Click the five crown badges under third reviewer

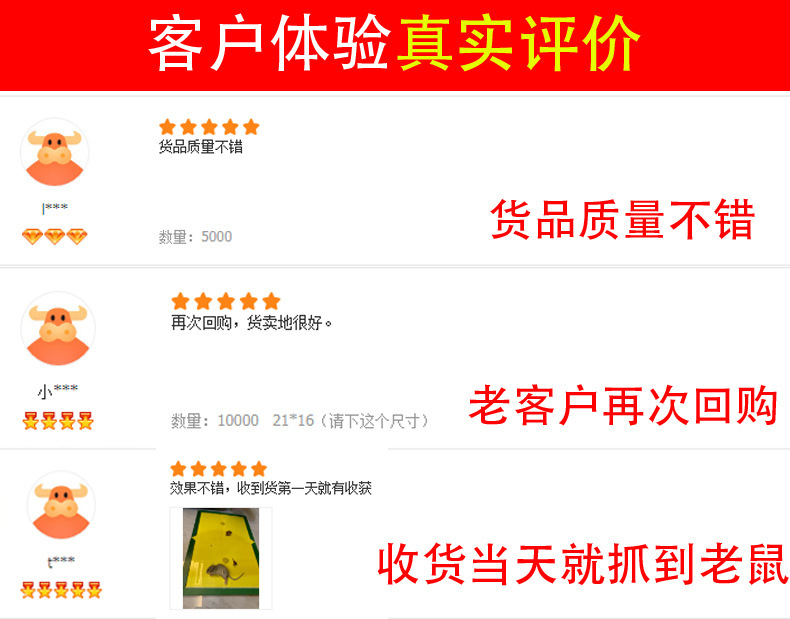61,590
